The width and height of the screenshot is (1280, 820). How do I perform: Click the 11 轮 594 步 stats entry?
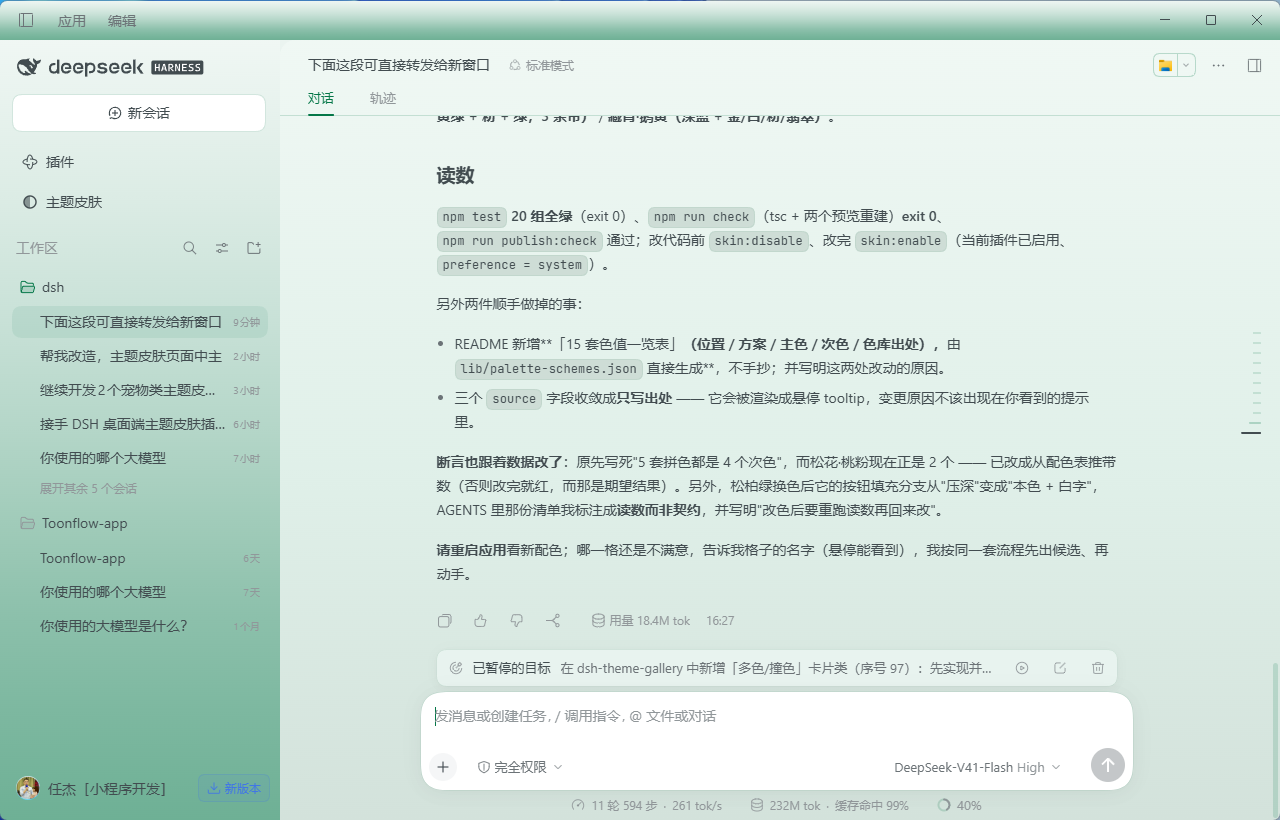[x=646, y=805]
